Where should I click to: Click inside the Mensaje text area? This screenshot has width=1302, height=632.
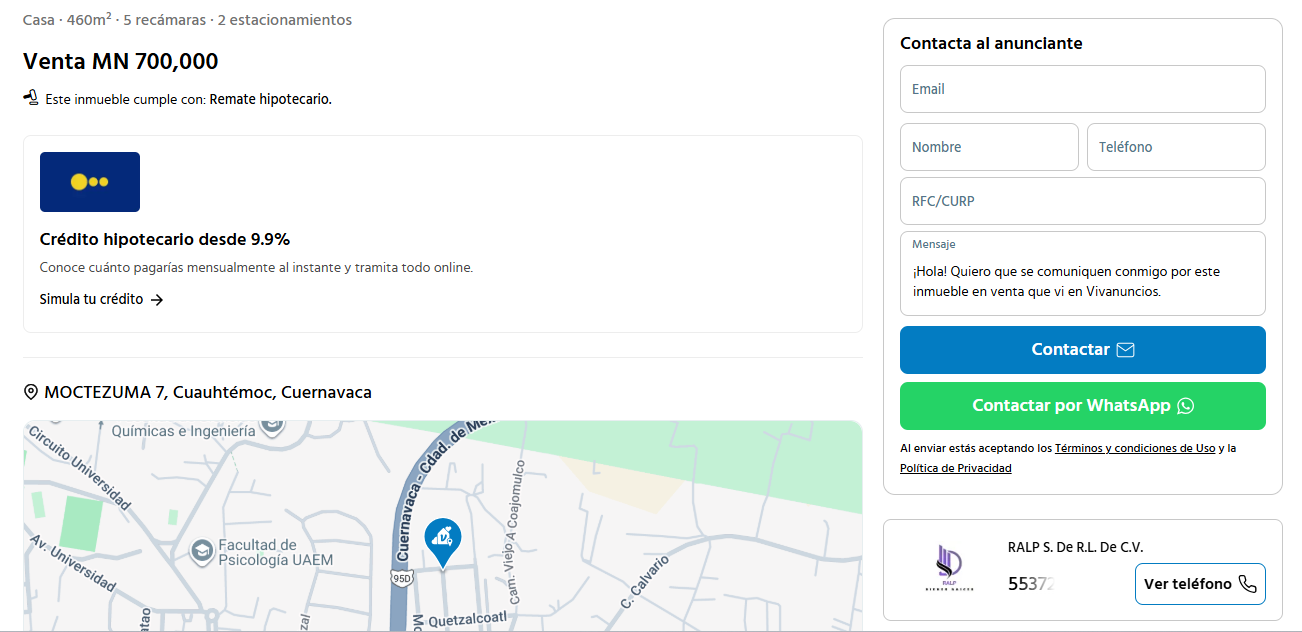tap(1083, 274)
